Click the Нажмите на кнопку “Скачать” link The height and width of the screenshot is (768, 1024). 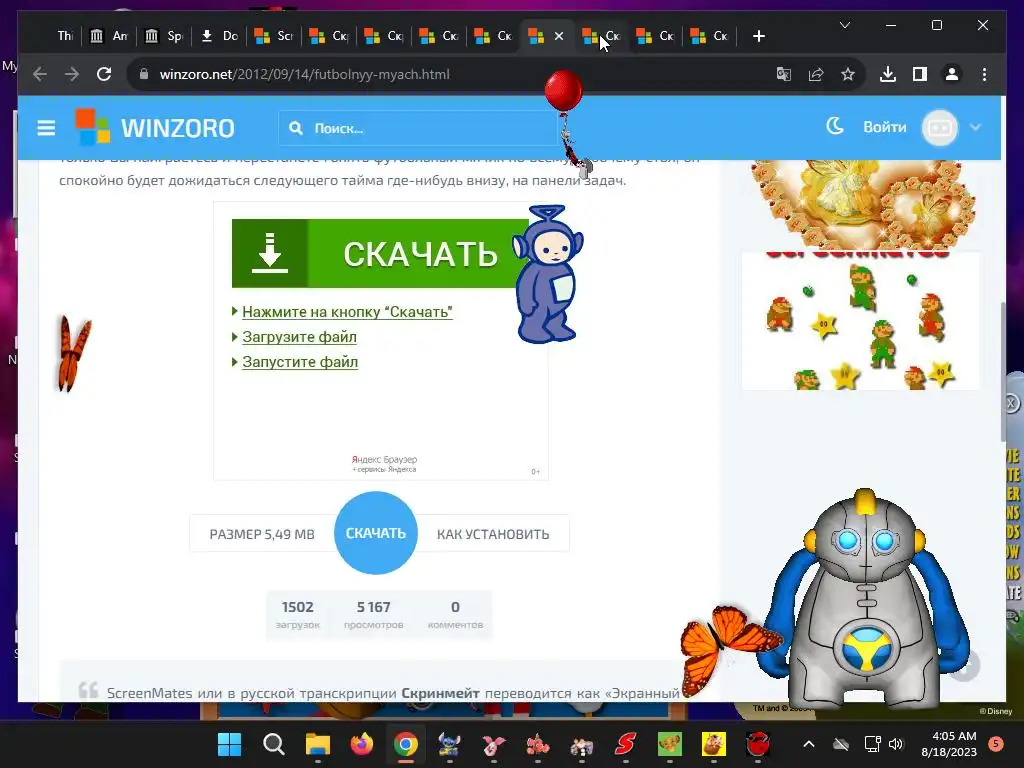tap(347, 312)
